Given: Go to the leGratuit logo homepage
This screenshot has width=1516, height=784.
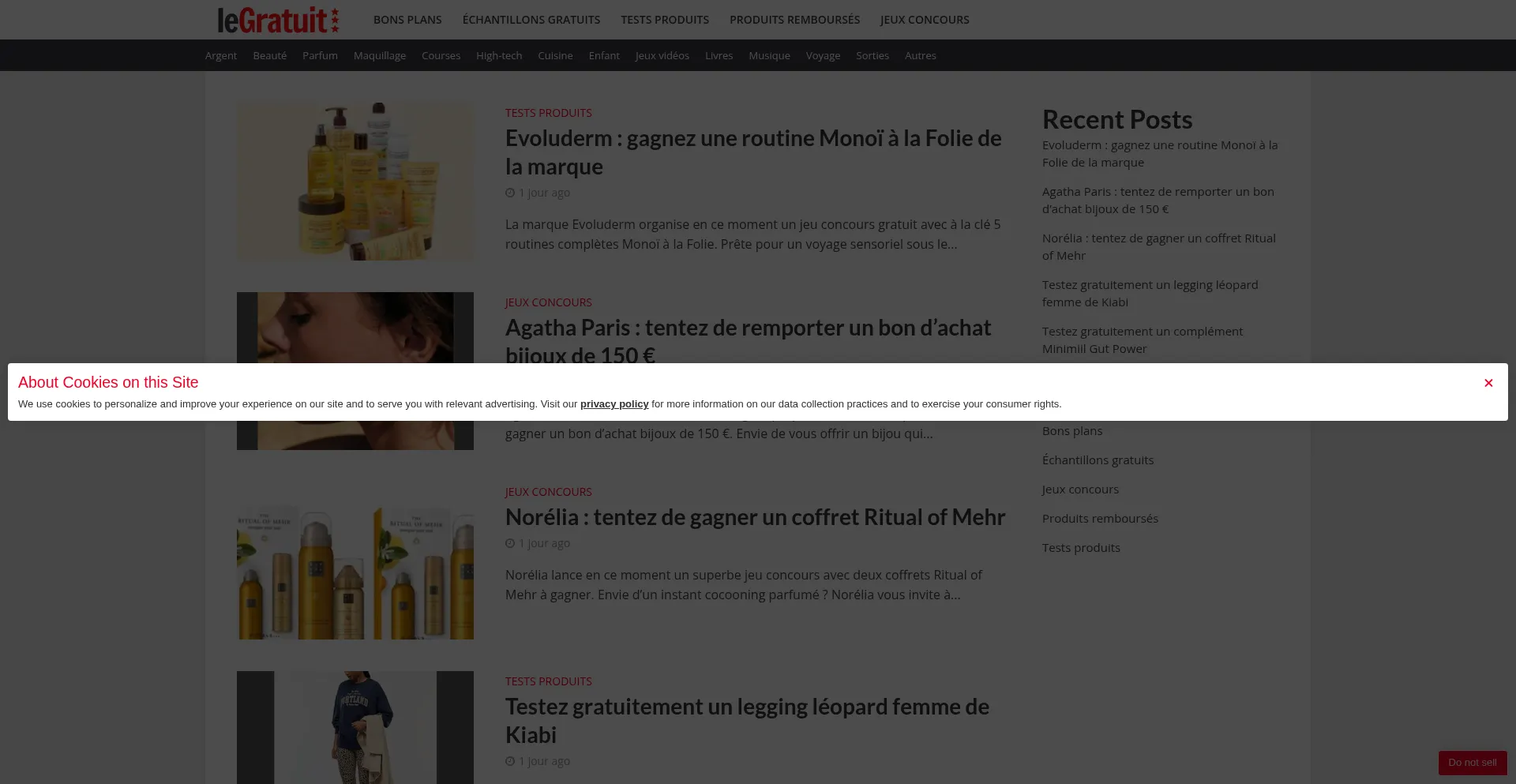Looking at the screenshot, I should (278, 20).
